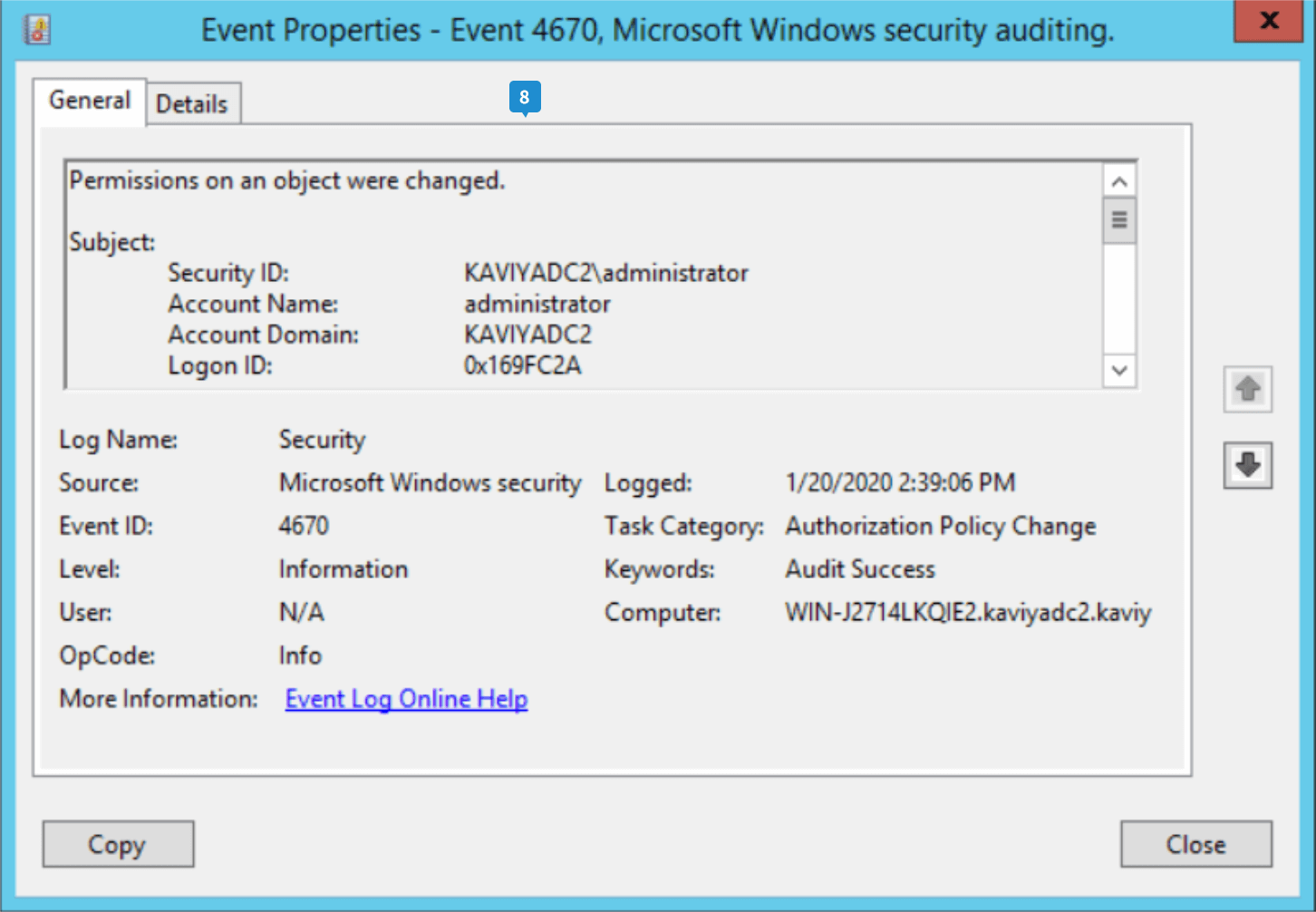Click the Event ID value 4670

pyautogui.click(x=304, y=526)
